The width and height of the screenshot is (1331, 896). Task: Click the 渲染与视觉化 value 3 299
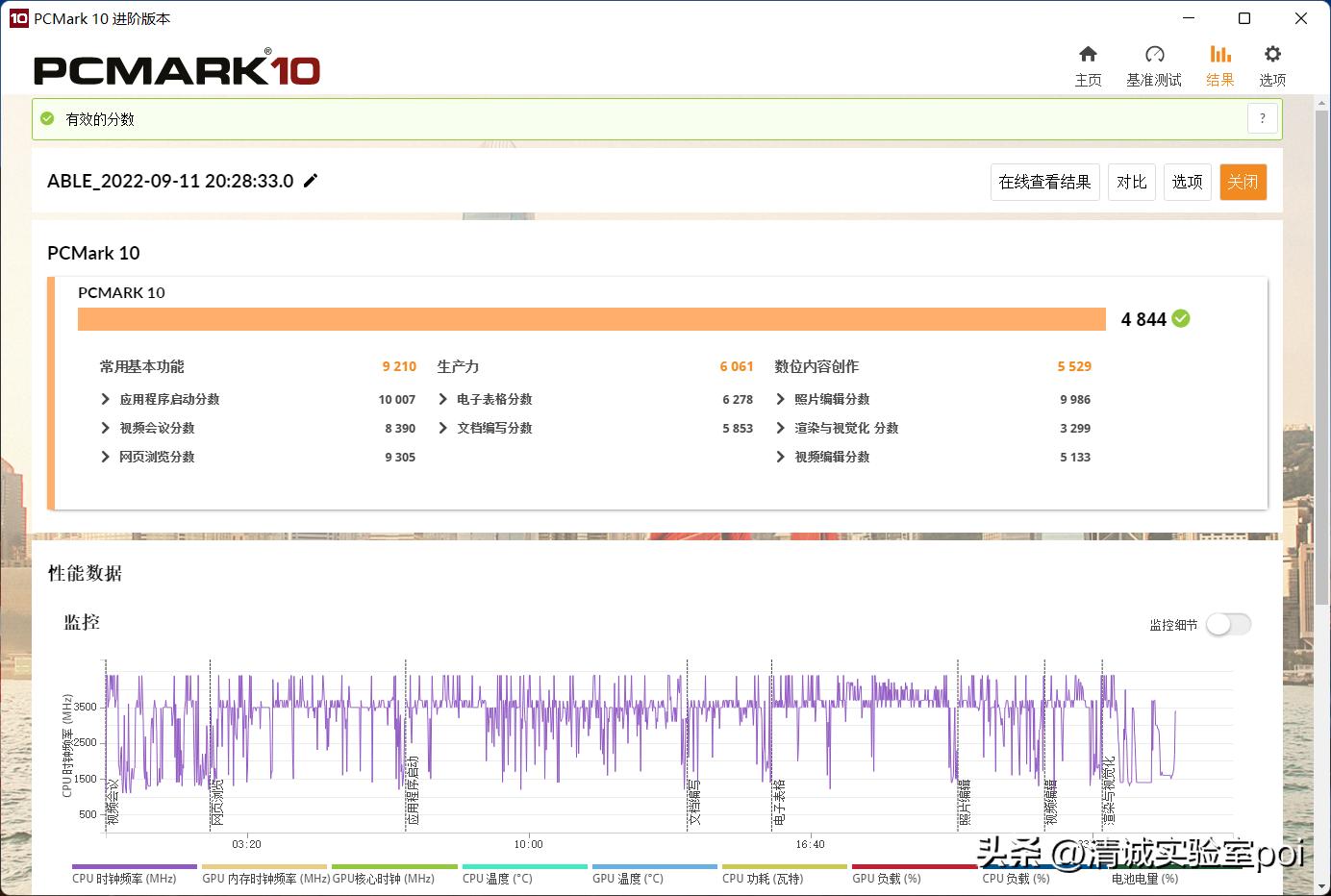coord(1075,428)
